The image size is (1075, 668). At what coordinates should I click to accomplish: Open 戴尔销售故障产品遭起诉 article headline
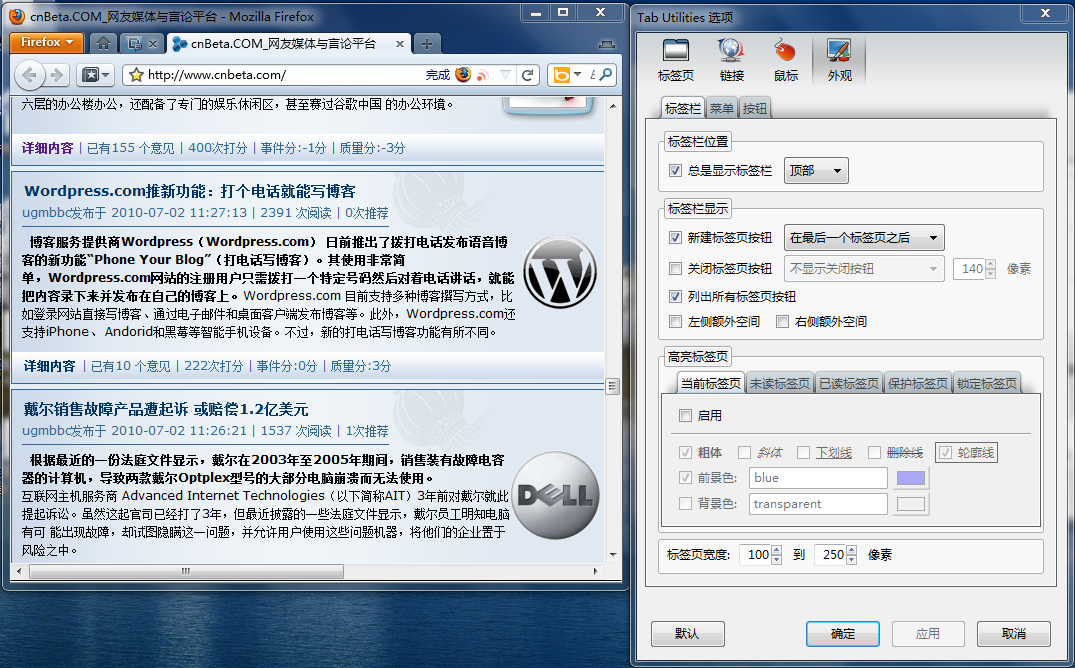click(x=166, y=409)
